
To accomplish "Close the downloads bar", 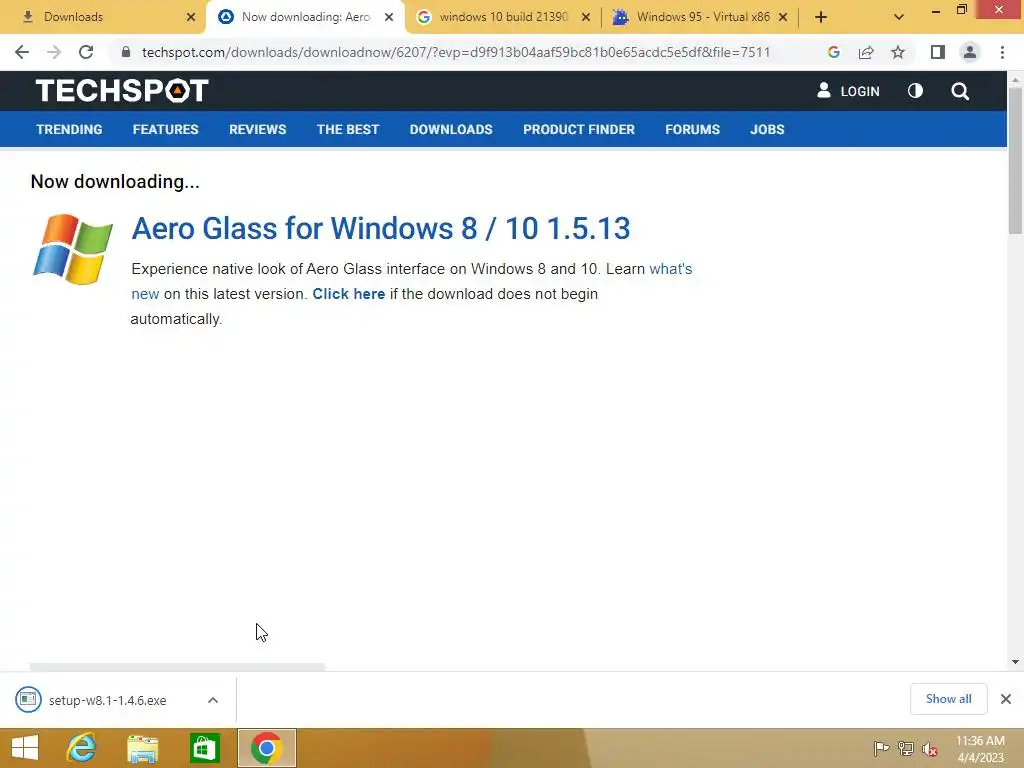I will coord(1006,699).
